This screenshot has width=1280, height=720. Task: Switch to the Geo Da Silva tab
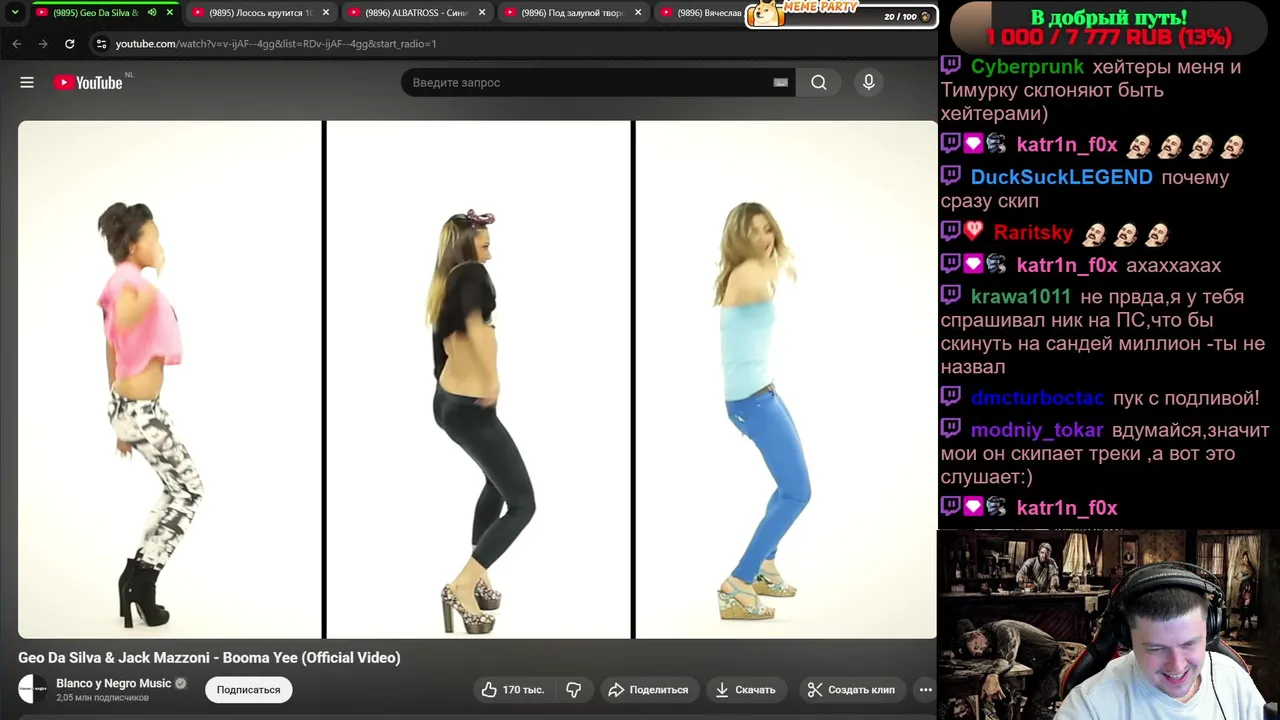click(95, 12)
